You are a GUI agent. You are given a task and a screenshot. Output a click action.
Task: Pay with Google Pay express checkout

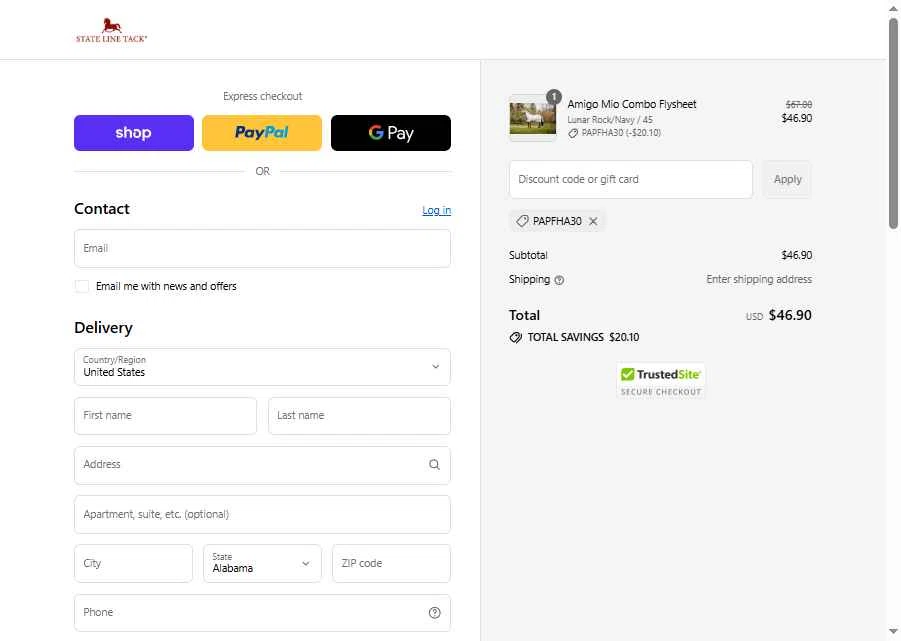(391, 133)
